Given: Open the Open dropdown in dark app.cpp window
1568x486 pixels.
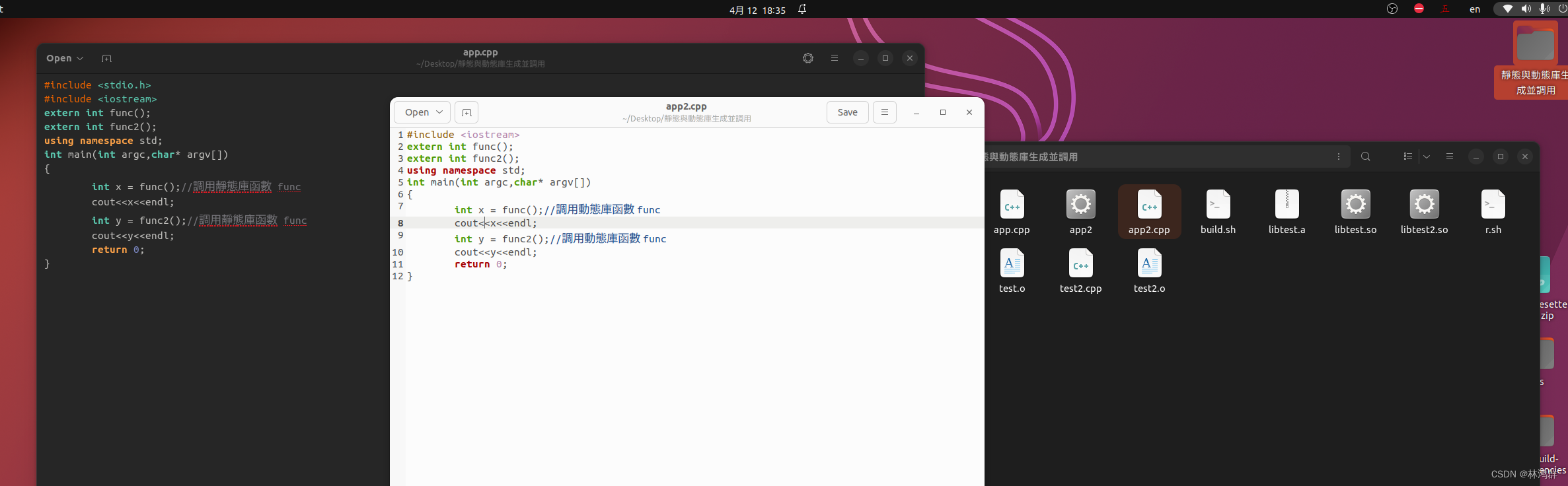Looking at the screenshot, I should pyautogui.click(x=64, y=58).
